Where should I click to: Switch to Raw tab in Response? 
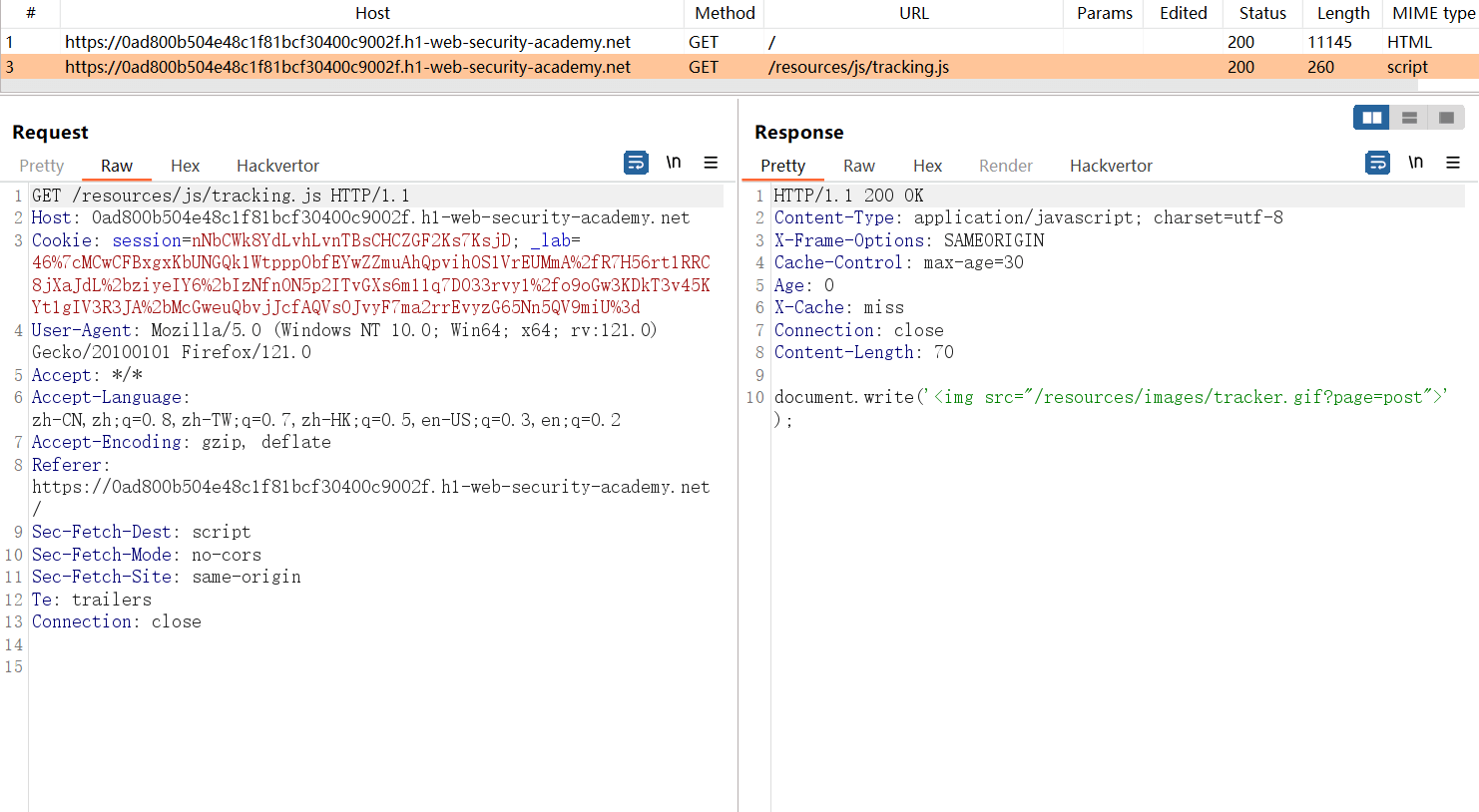pos(858,166)
